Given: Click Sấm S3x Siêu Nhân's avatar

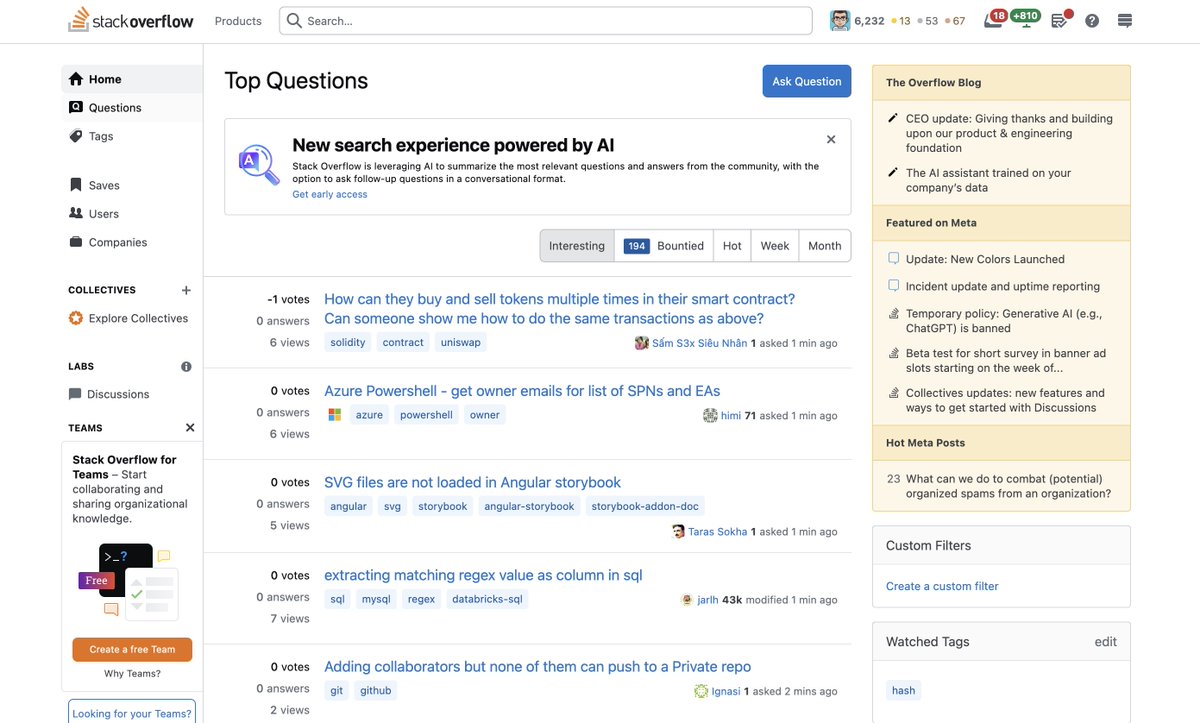Looking at the screenshot, I should 642,343.
